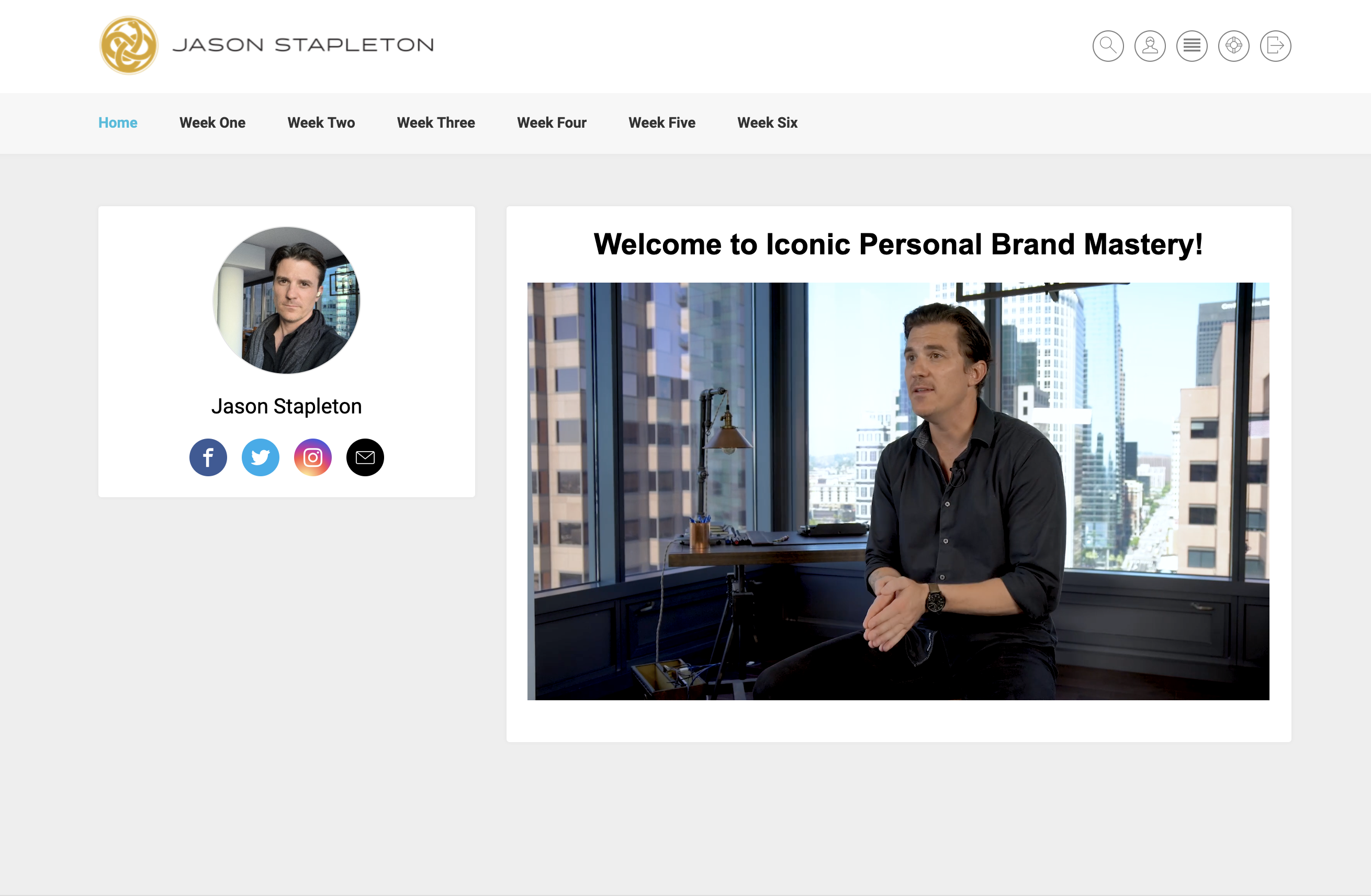1371x896 pixels.
Task: Go to the Home tab
Action: pyautogui.click(x=118, y=123)
